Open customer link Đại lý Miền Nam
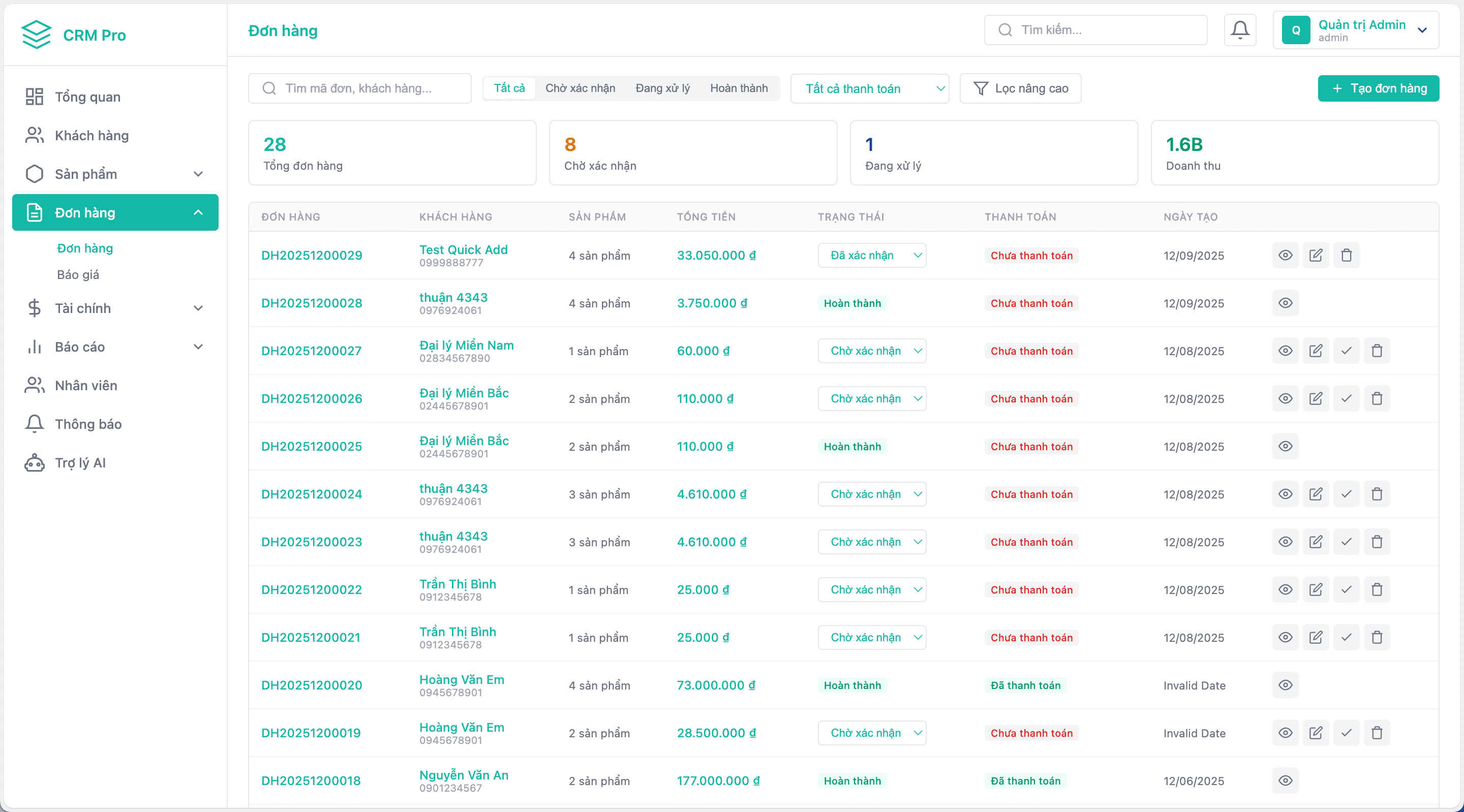The width and height of the screenshot is (1464, 812). click(466, 345)
